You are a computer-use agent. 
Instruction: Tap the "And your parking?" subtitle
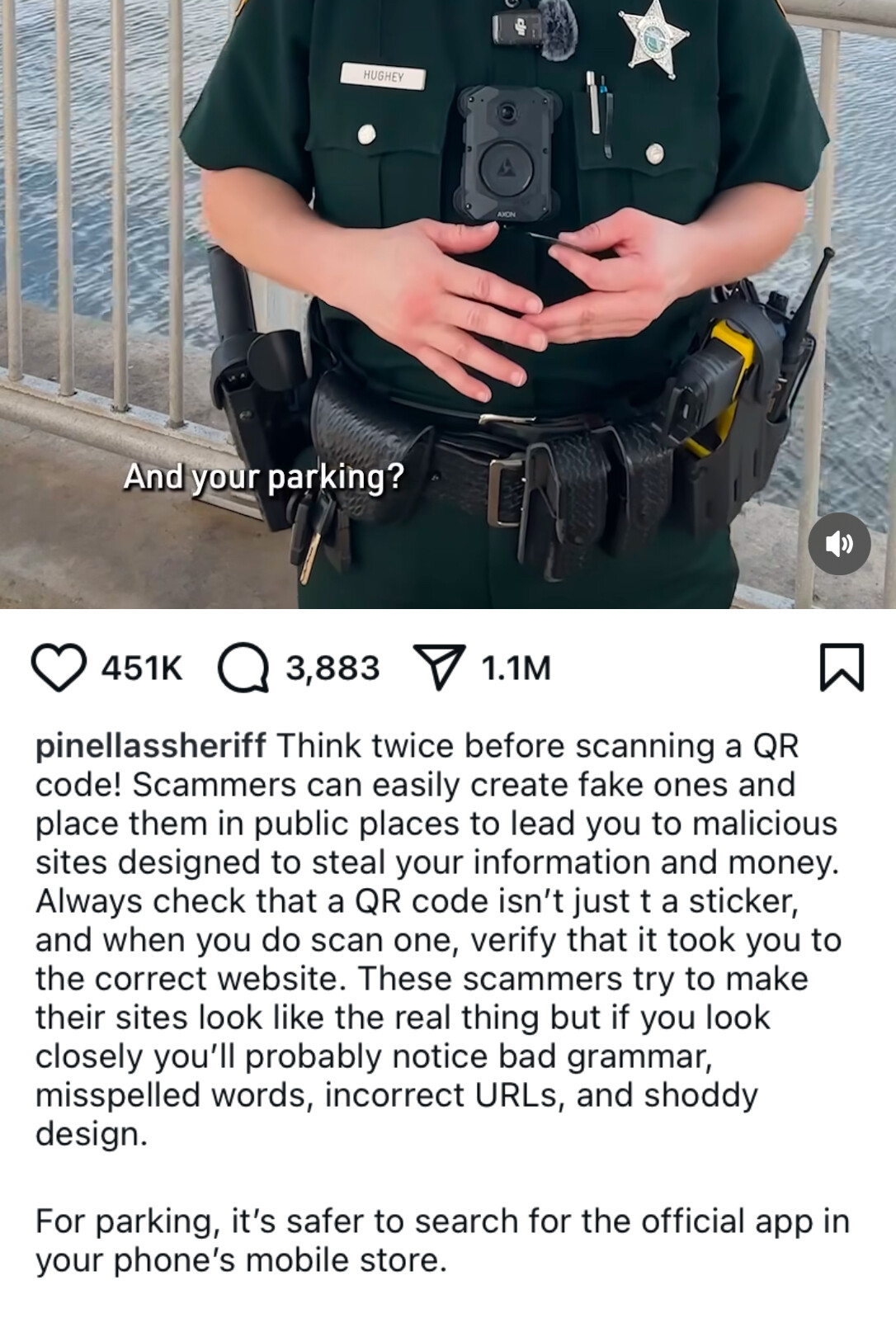[x=264, y=476]
